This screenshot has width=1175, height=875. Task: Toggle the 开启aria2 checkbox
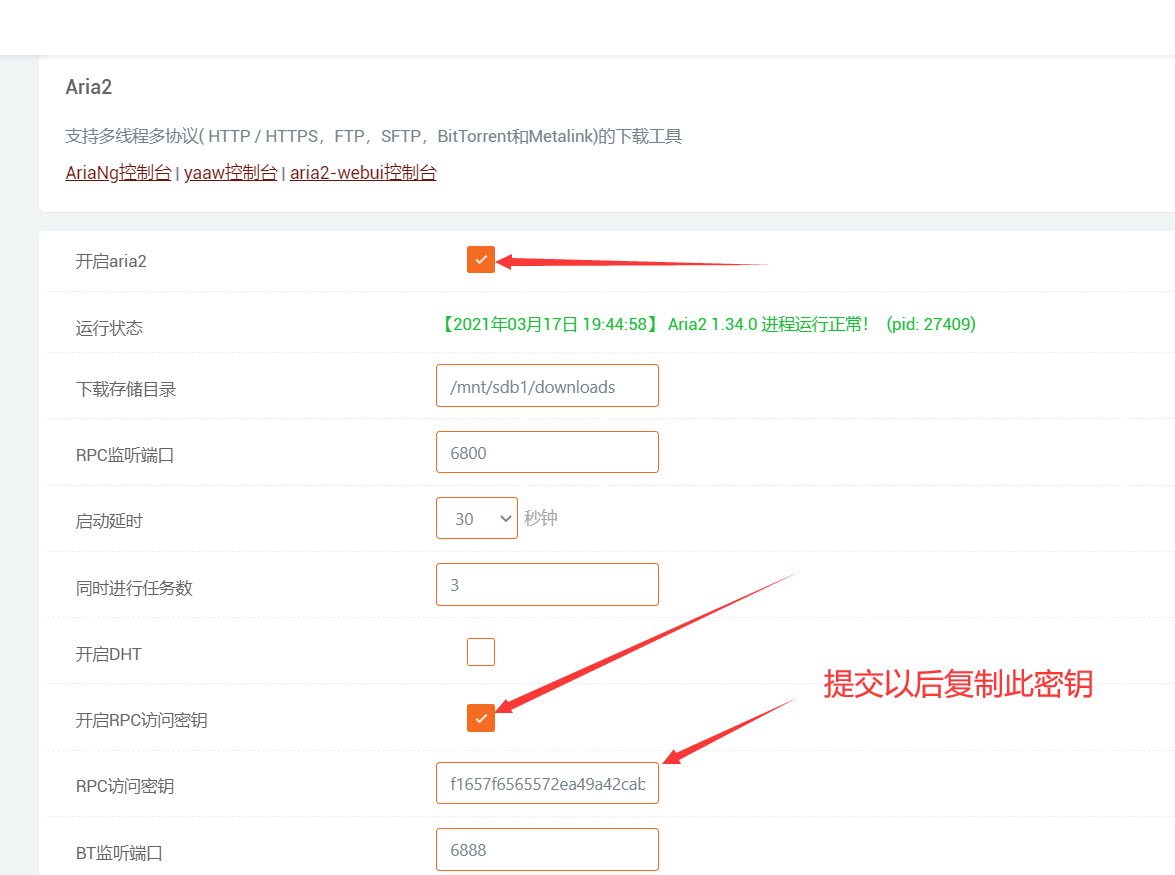(x=480, y=259)
